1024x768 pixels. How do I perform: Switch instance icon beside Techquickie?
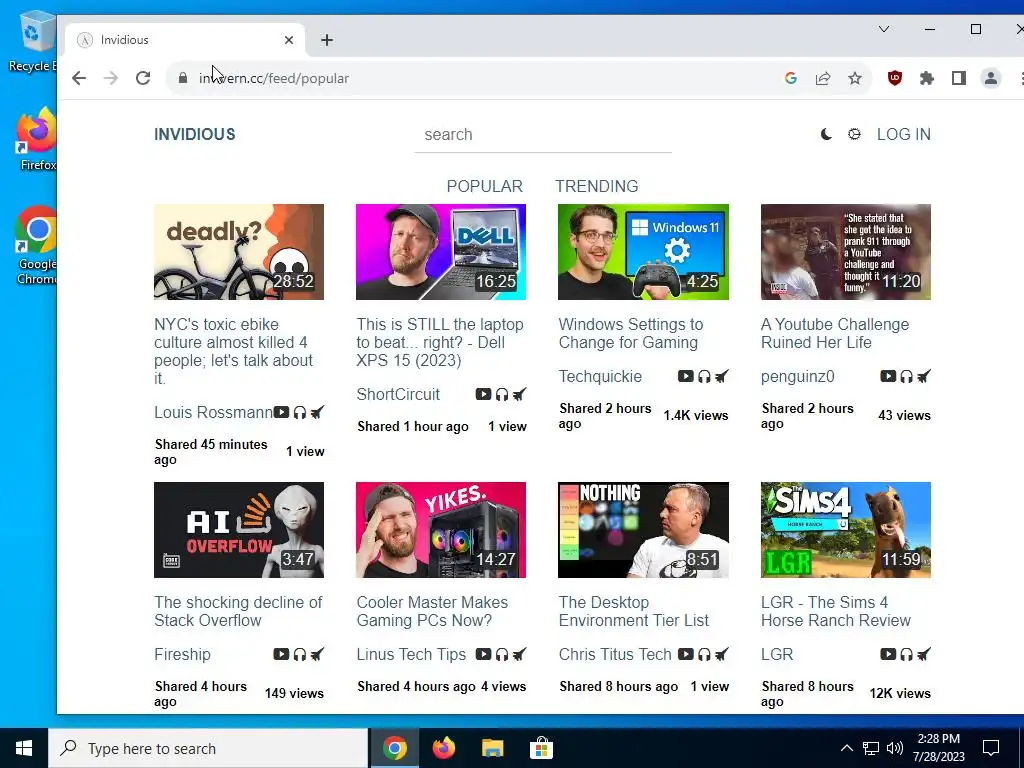pos(722,376)
